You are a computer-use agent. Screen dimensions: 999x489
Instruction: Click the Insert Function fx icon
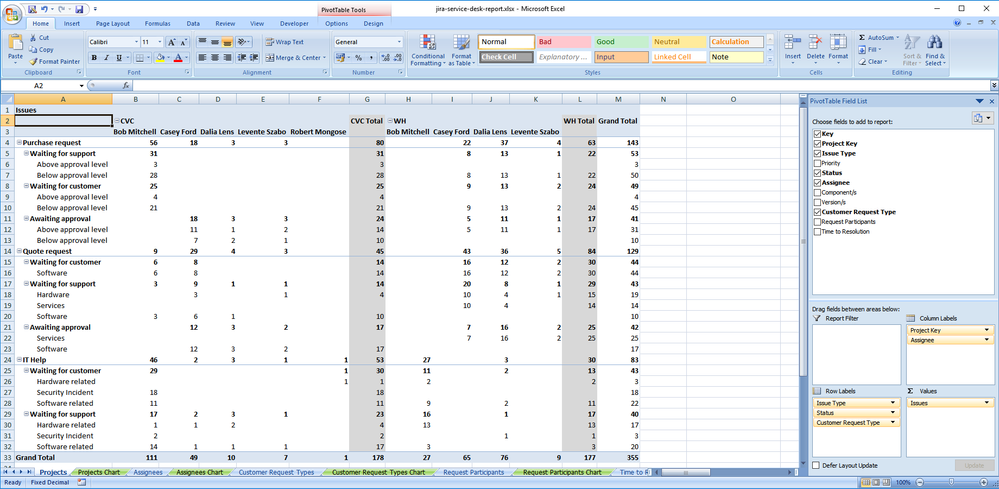click(x=126, y=85)
